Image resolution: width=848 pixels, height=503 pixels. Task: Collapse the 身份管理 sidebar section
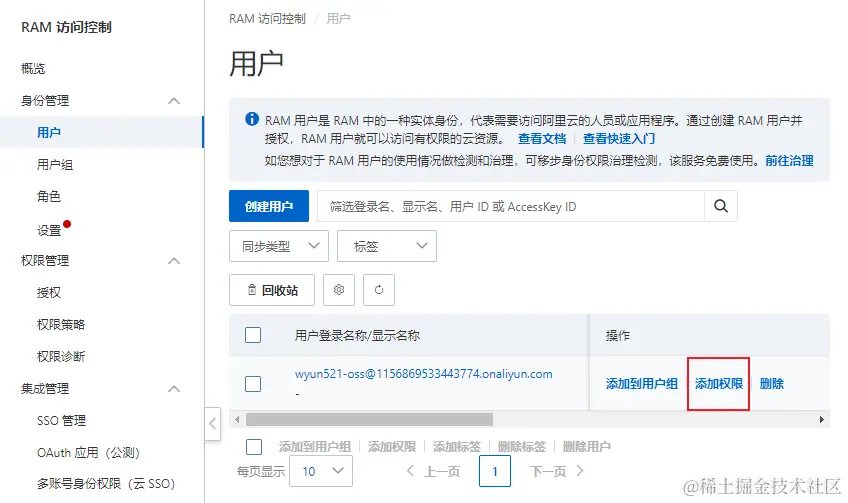click(174, 101)
